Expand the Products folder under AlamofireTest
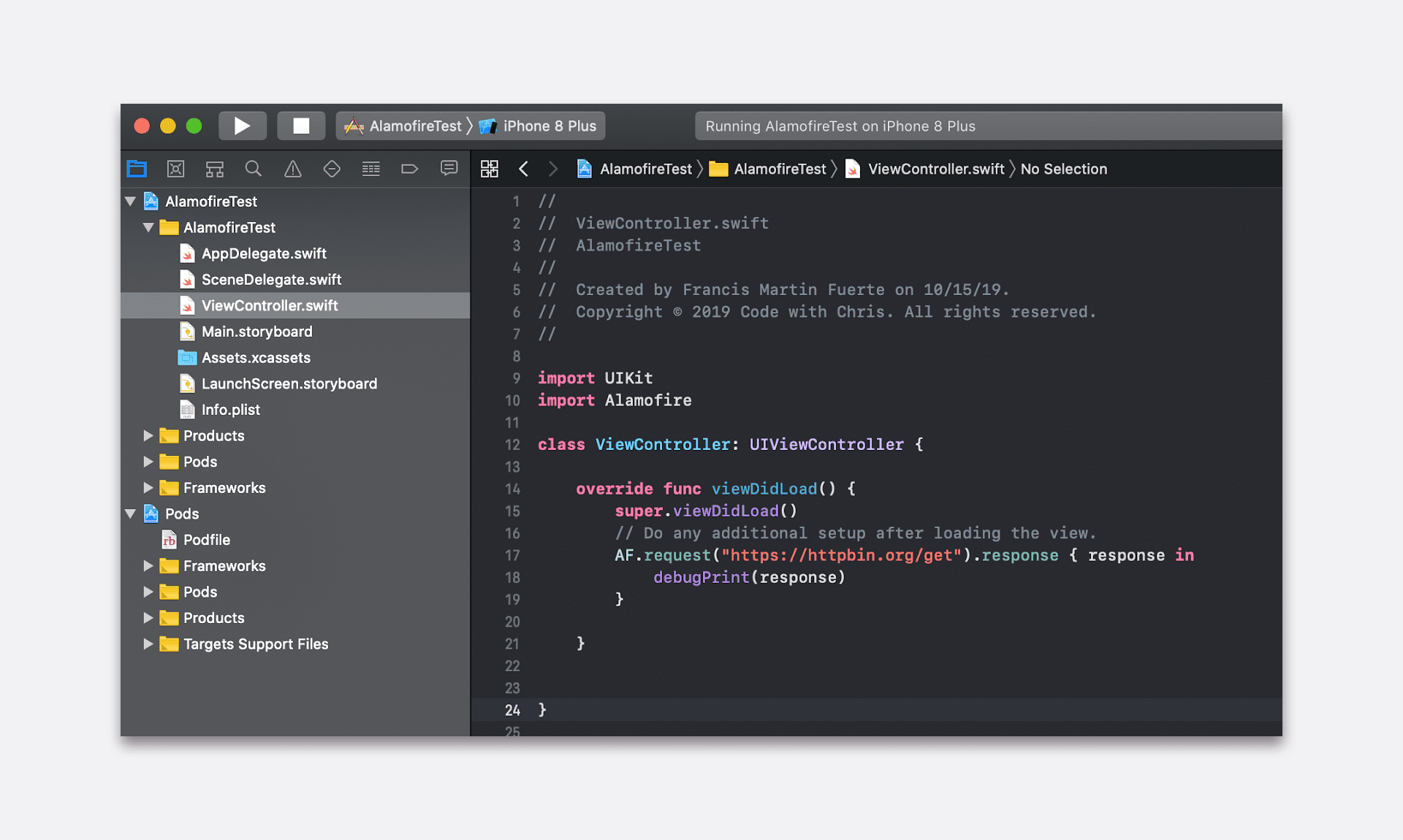 click(x=148, y=436)
